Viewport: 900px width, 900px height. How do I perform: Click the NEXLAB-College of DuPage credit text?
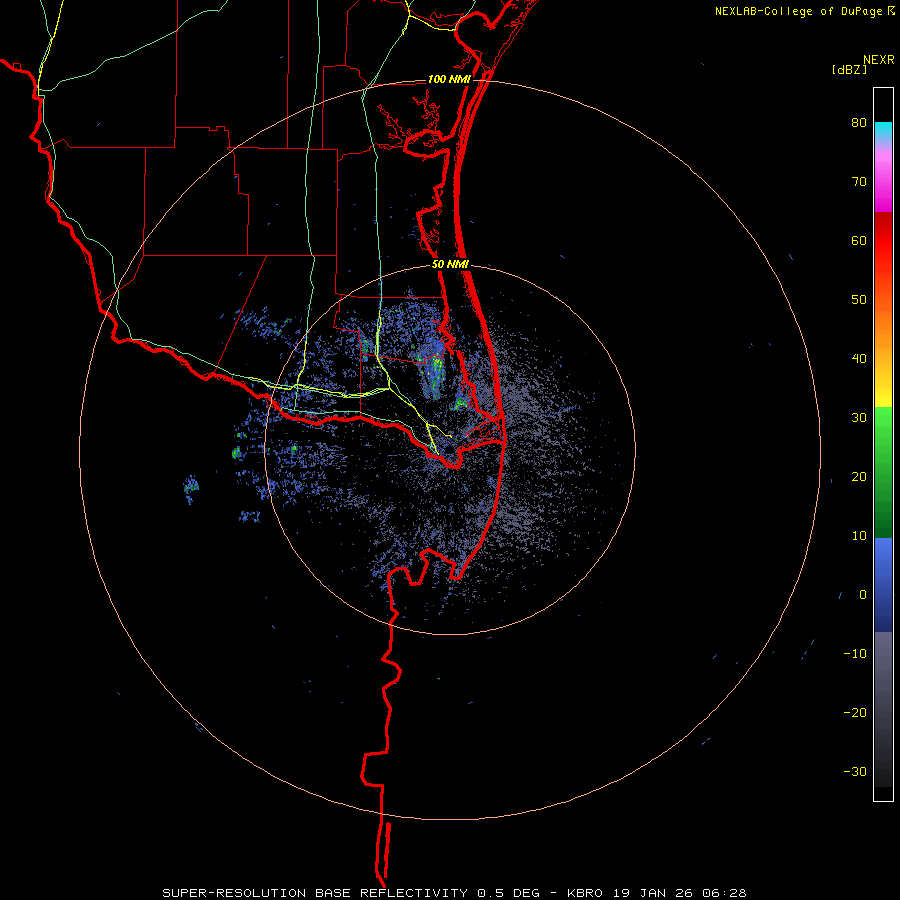799,11
